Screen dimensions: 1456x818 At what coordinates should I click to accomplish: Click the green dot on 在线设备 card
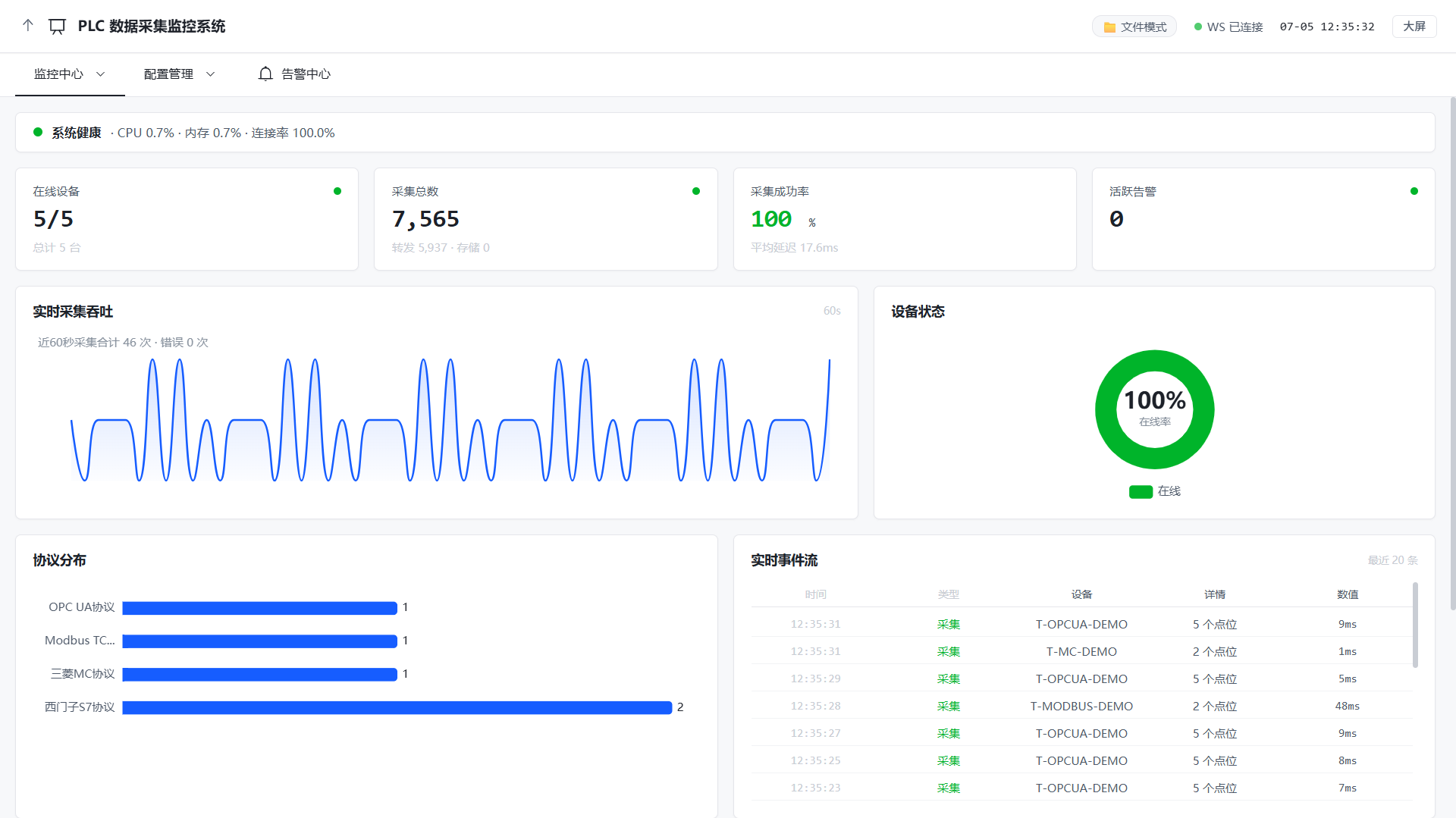click(337, 191)
